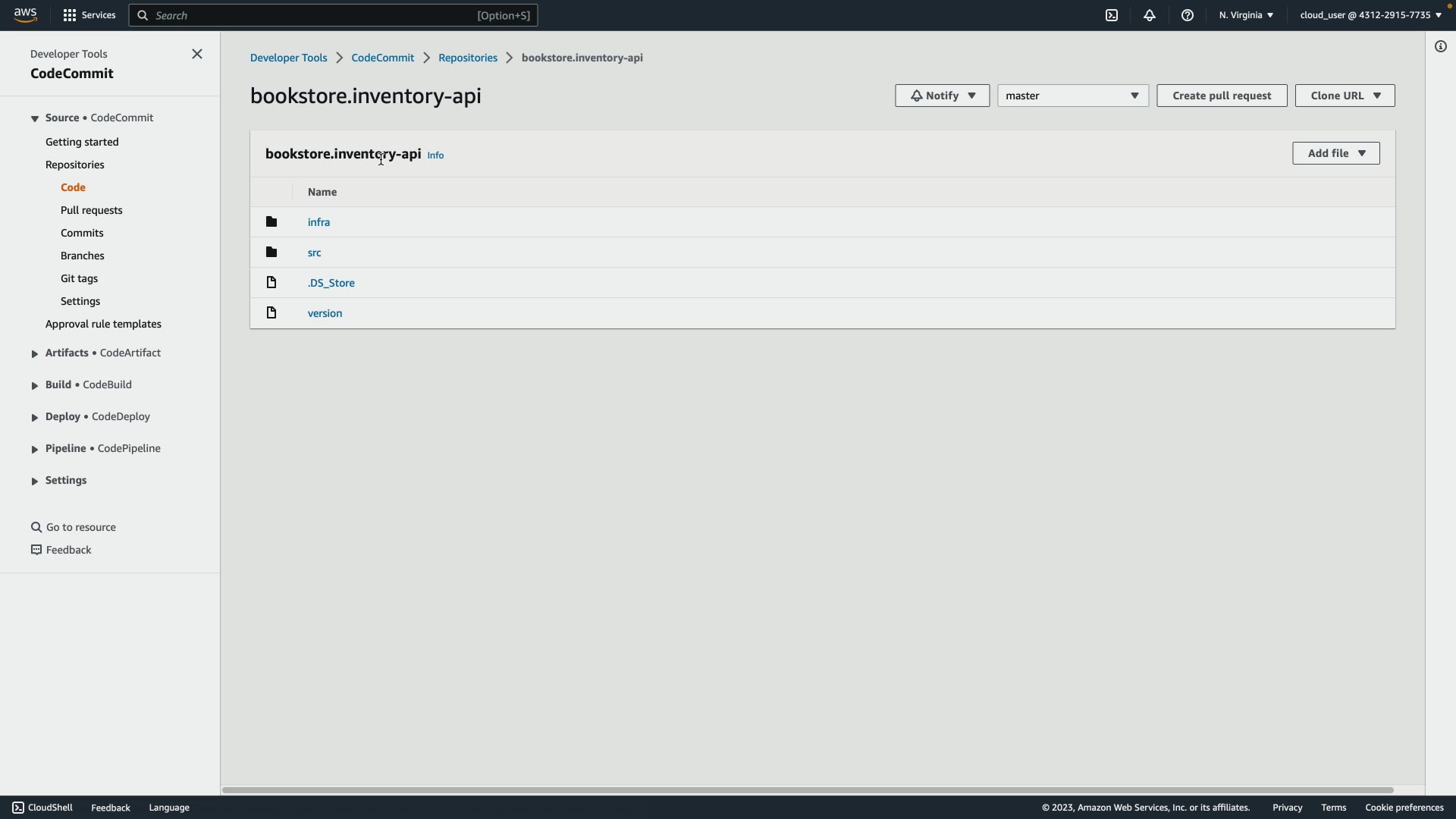The width and height of the screenshot is (1456, 819).
Task: Open the master branch dropdown
Action: click(1072, 96)
